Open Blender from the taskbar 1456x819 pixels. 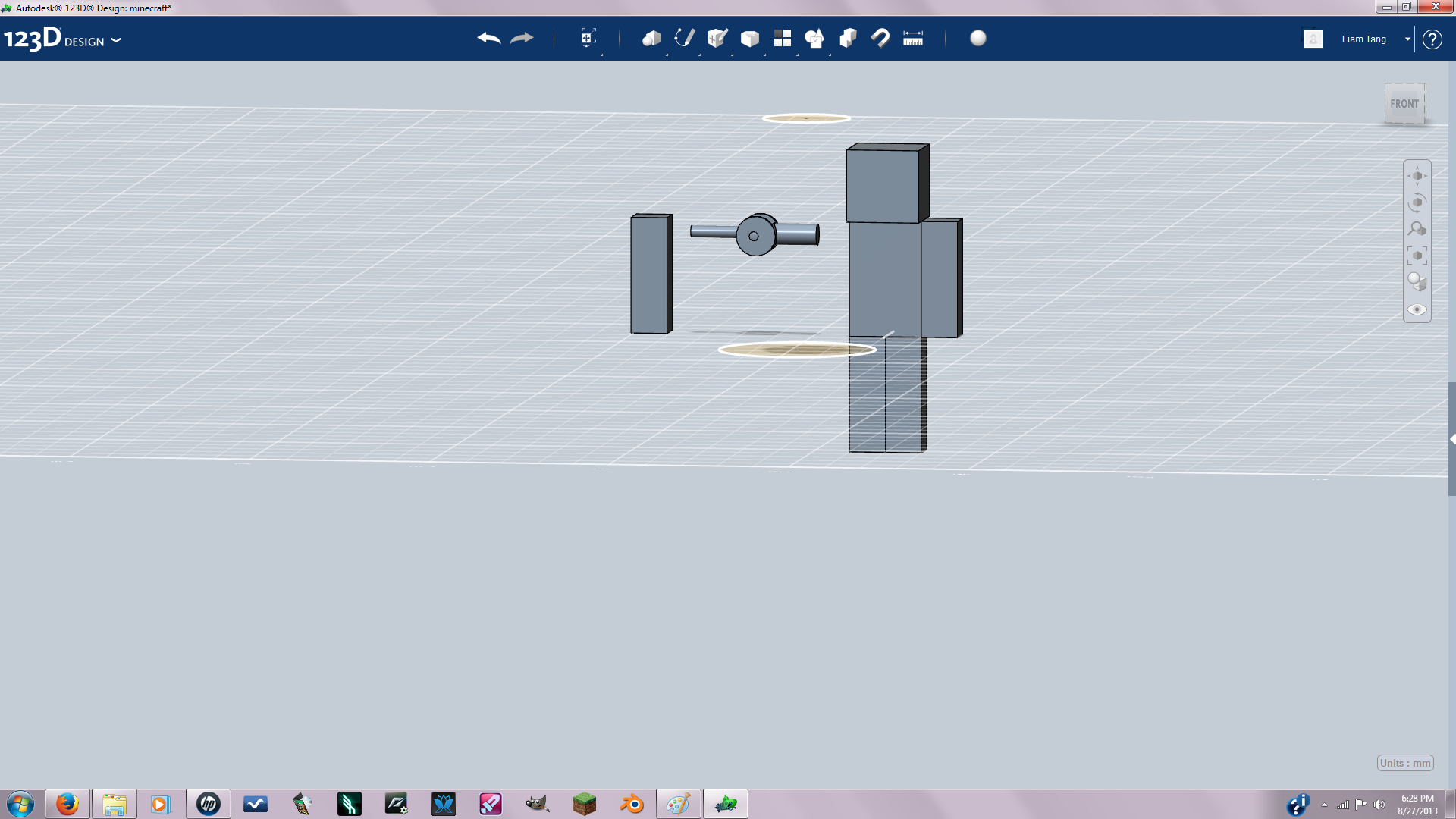click(632, 804)
